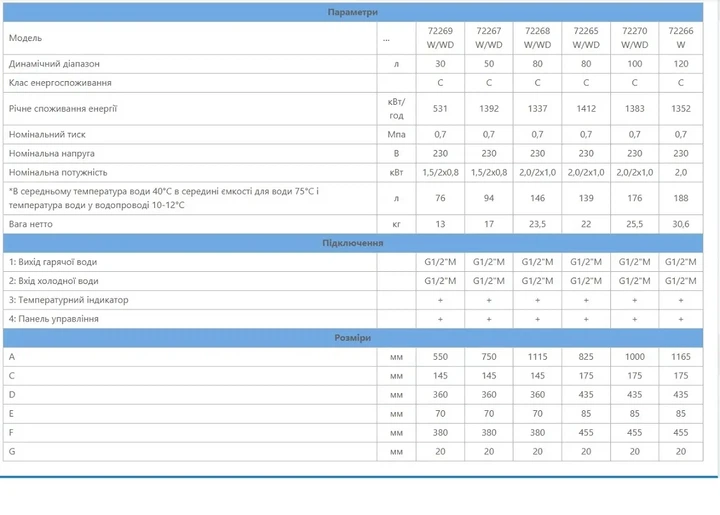Click the кВт/год unit cell
The width and height of the screenshot is (720, 515).
click(x=396, y=109)
